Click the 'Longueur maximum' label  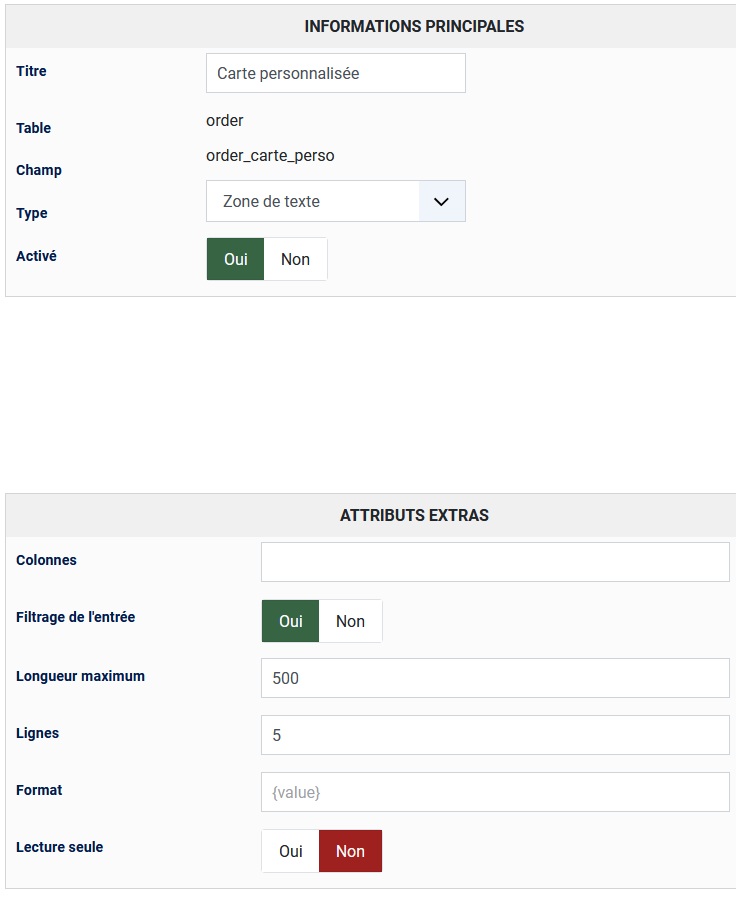(80, 676)
